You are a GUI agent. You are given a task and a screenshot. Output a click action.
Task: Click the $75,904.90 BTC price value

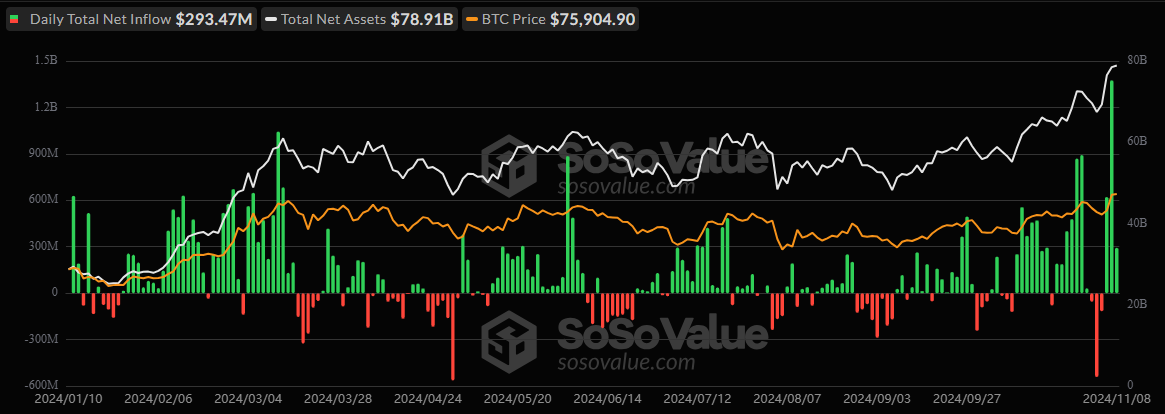point(592,19)
